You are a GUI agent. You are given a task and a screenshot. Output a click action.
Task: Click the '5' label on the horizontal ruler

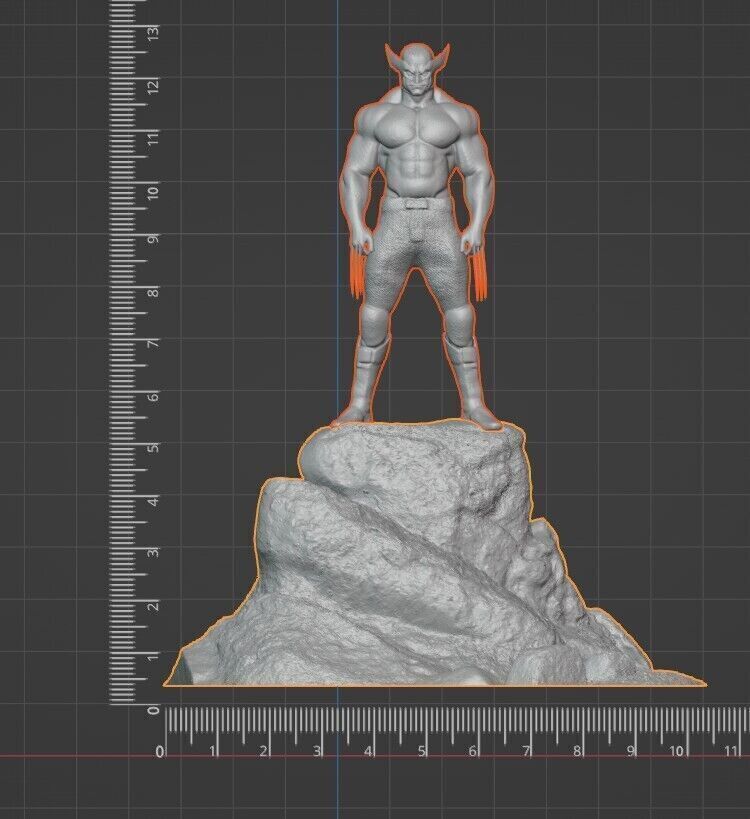[x=421, y=752]
